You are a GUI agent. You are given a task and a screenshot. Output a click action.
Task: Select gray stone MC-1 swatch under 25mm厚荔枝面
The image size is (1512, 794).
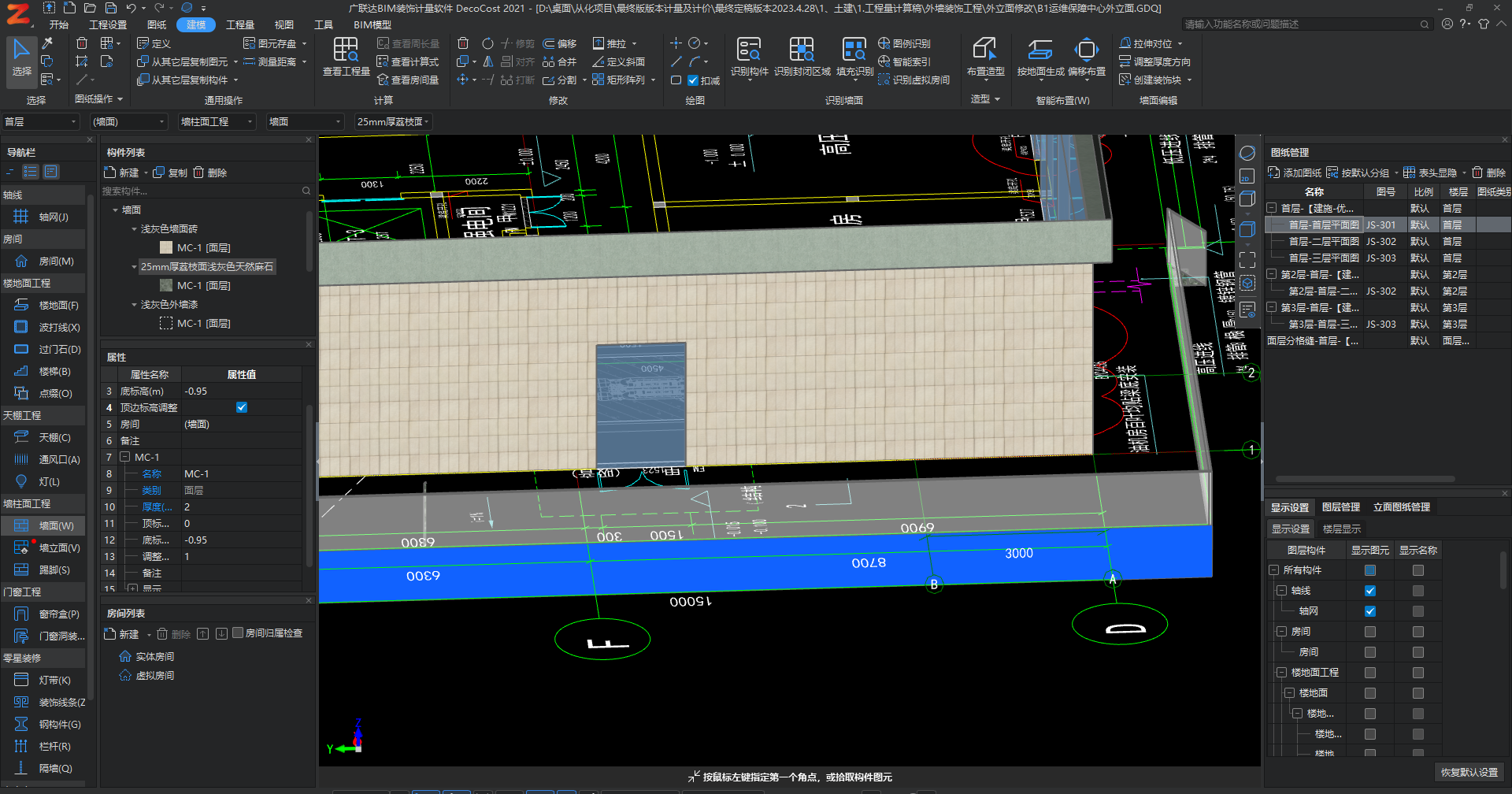166,285
